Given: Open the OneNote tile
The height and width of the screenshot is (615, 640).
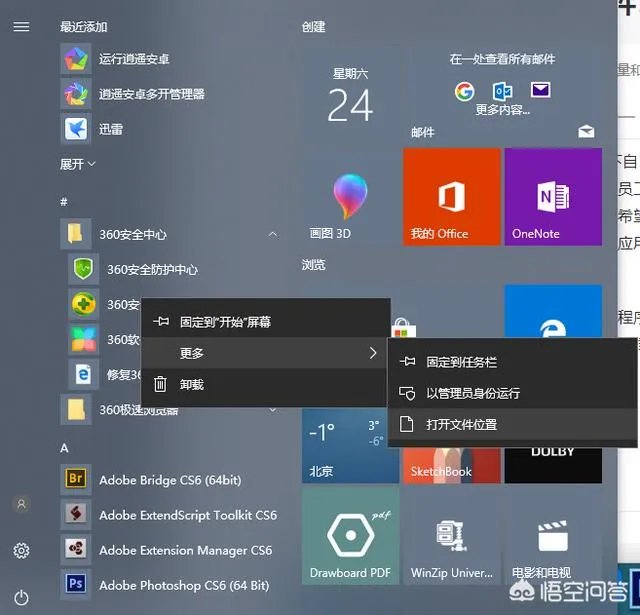Looking at the screenshot, I should click(553, 197).
